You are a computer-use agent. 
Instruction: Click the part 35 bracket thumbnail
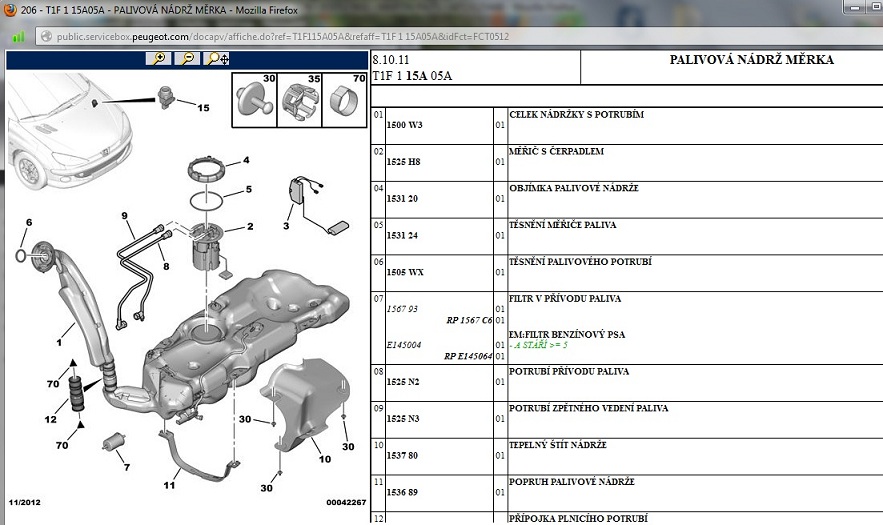[300, 100]
